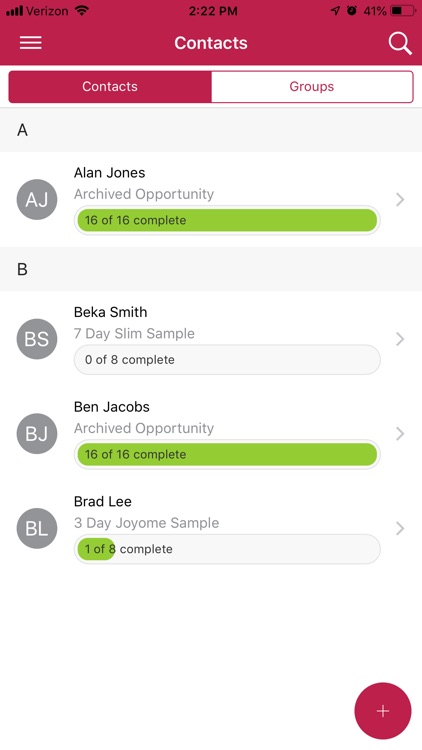Open Brad Lee via chevron arrow
The height and width of the screenshot is (750, 422).
[400, 529]
